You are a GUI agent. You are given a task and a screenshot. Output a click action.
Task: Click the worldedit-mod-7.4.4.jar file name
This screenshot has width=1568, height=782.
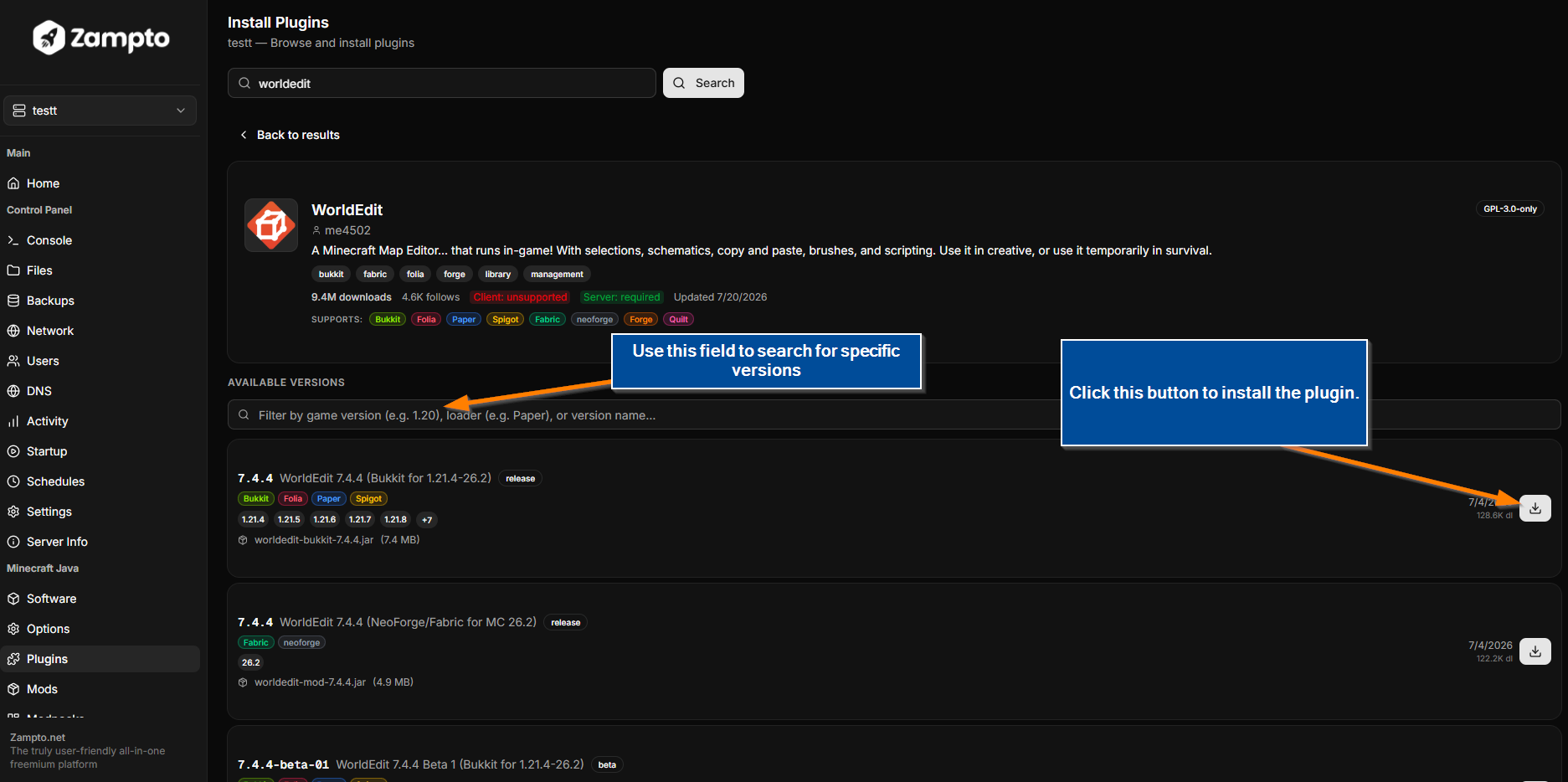coord(310,682)
